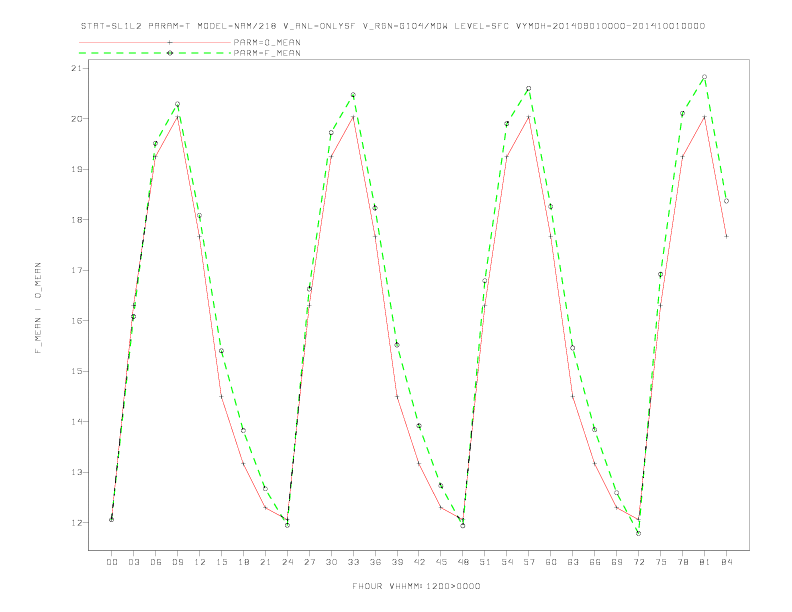Click x-axis tick label 48

pyautogui.click(x=463, y=562)
